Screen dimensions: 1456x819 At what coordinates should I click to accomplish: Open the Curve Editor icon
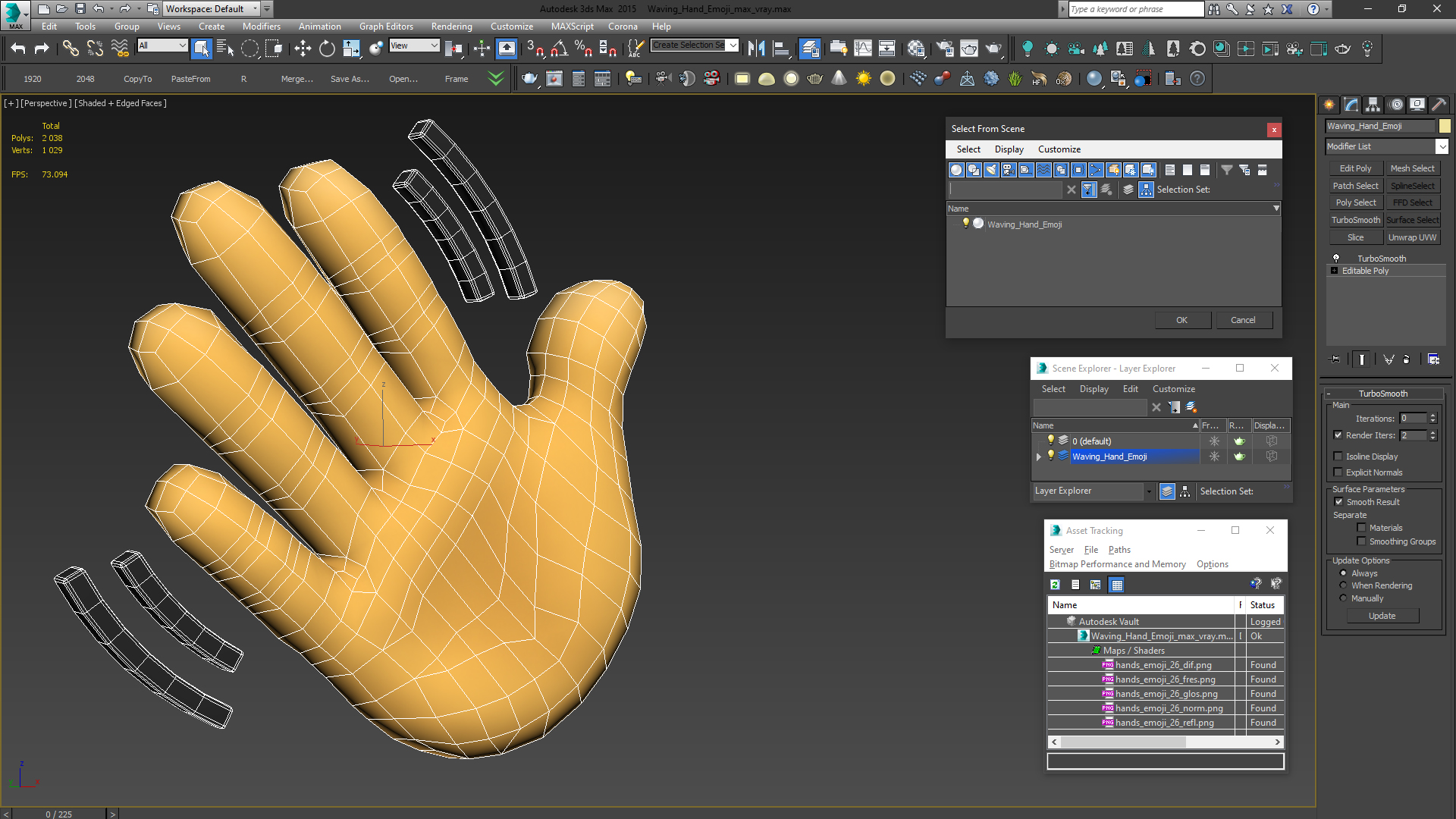863,49
